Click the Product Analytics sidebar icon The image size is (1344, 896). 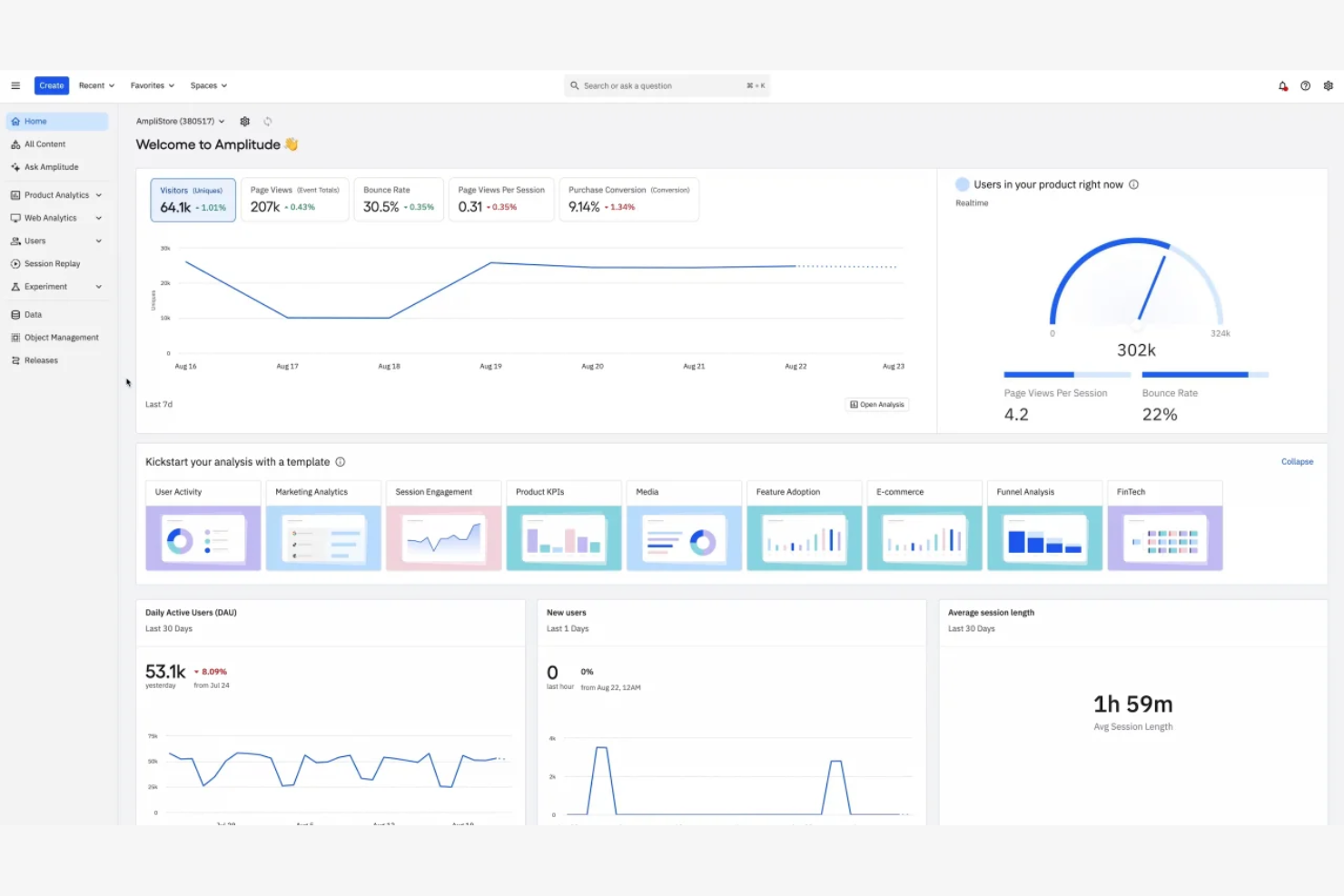pos(15,195)
